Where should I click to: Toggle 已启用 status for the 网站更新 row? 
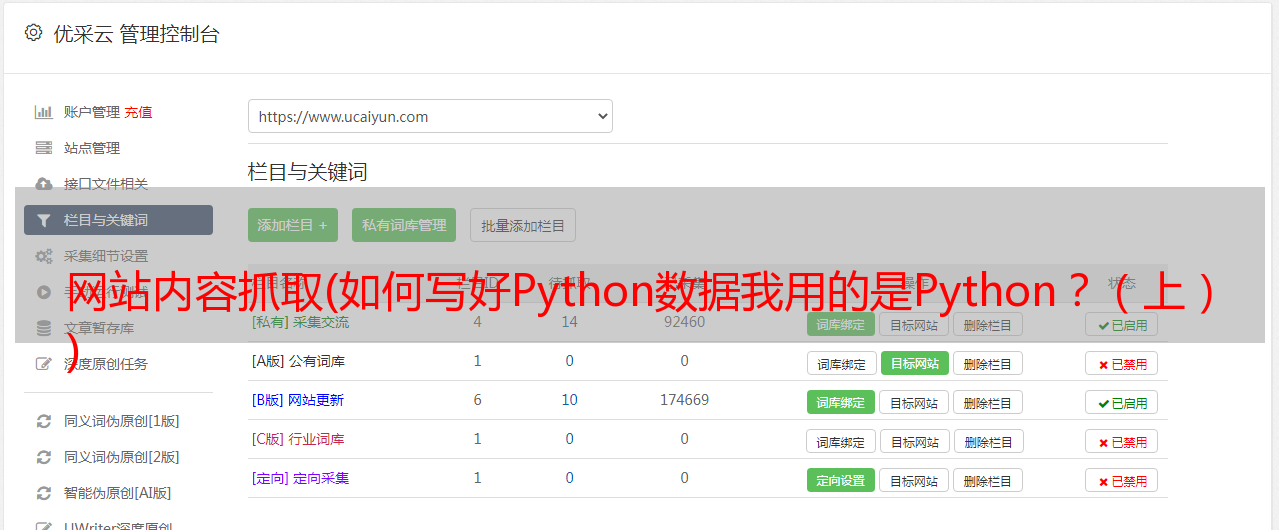click(x=1122, y=402)
